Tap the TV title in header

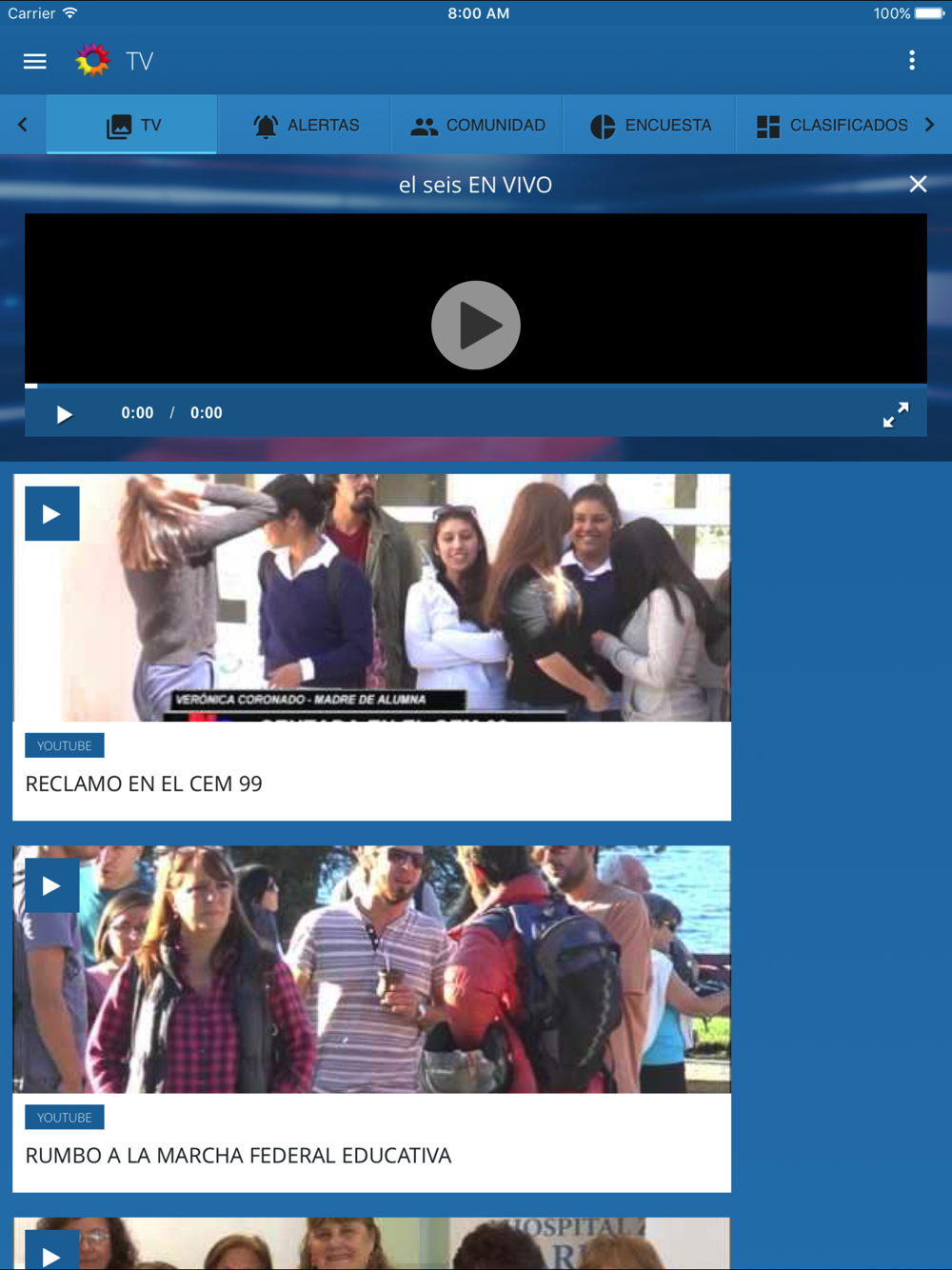[x=140, y=61]
